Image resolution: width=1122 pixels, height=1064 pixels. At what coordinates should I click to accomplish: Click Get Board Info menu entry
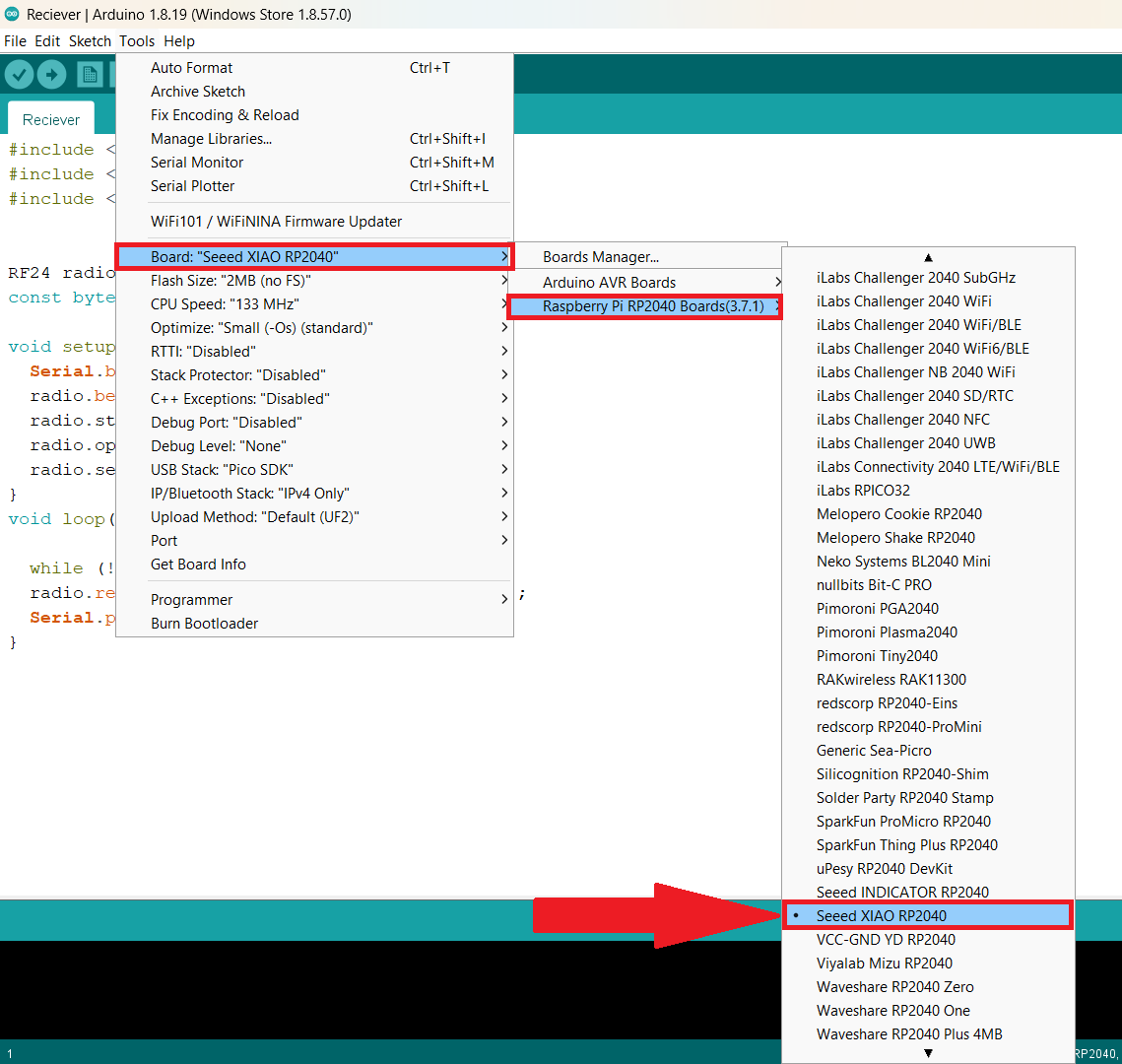coord(198,565)
